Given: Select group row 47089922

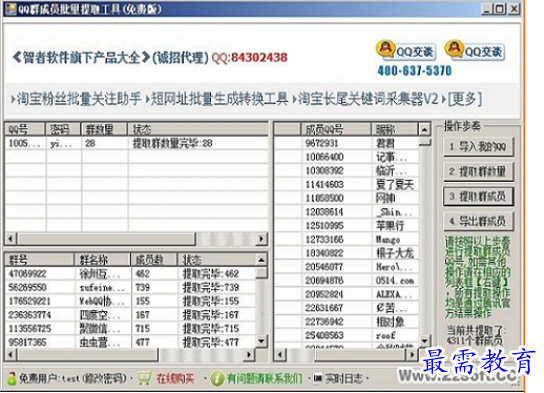Looking at the screenshot, I should [130, 274].
